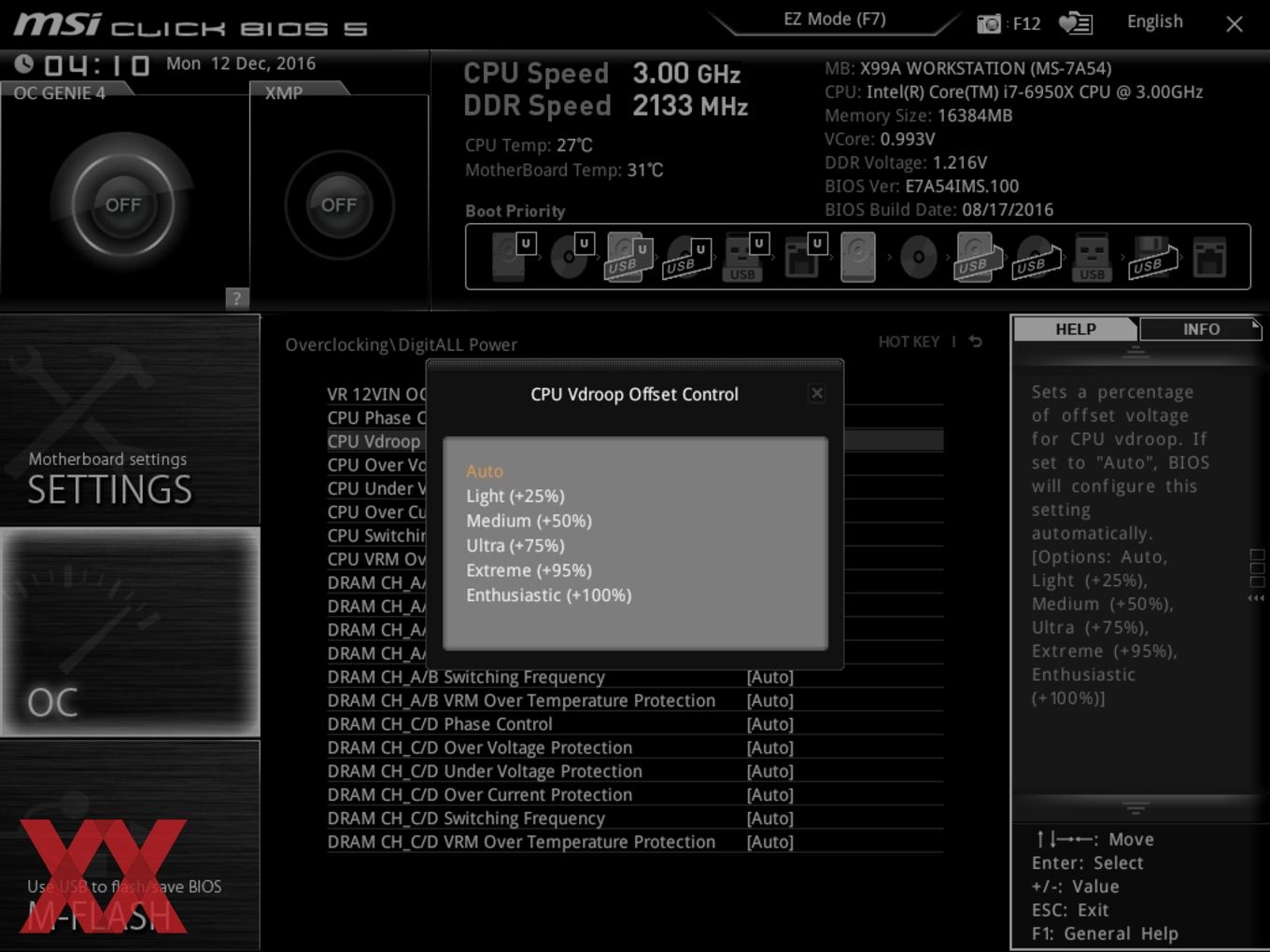
Task: Select DRAM CH_C/D Phase Control row label
Action: point(440,724)
